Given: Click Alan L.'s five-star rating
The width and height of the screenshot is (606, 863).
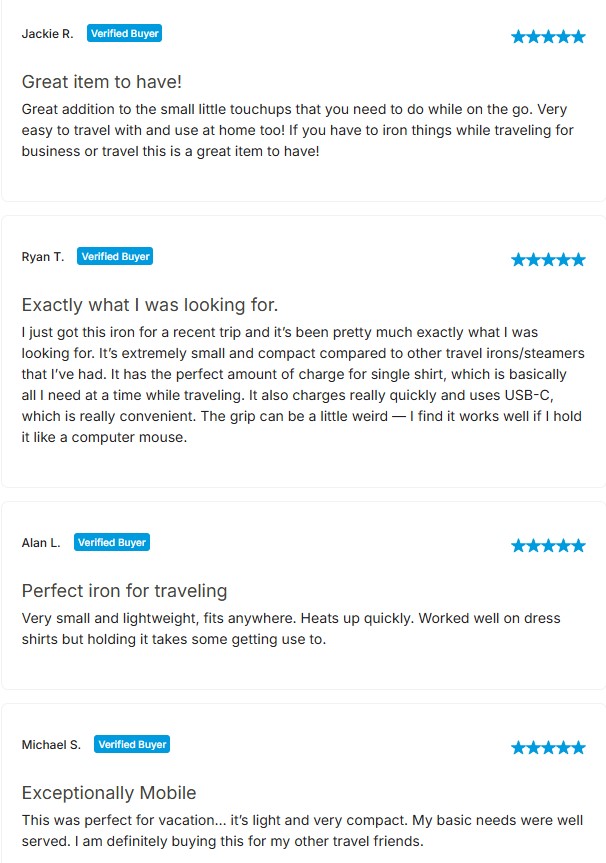Looking at the screenshot, I should [548, 546].
